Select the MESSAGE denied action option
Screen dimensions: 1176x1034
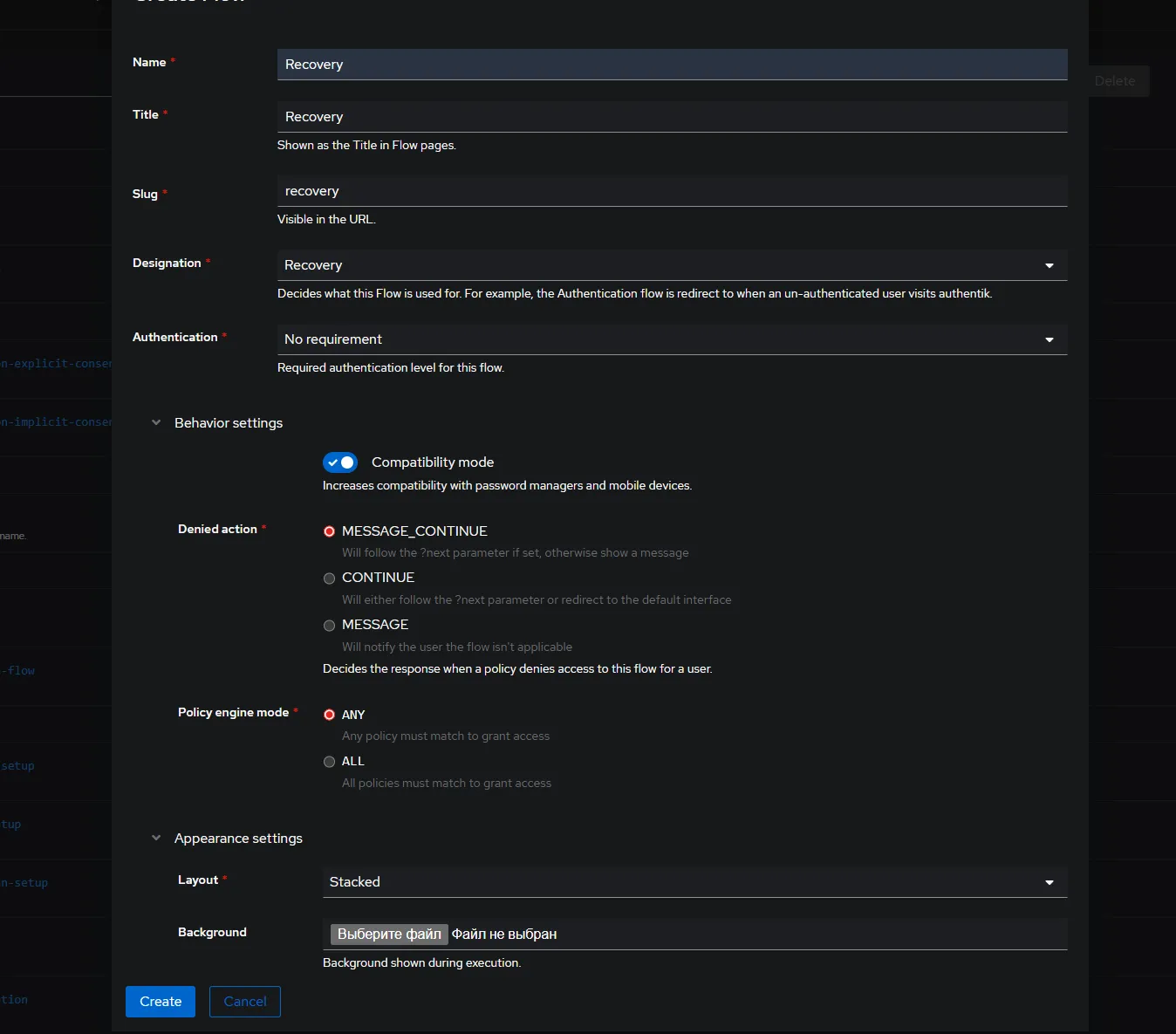(x=329, y=625)
